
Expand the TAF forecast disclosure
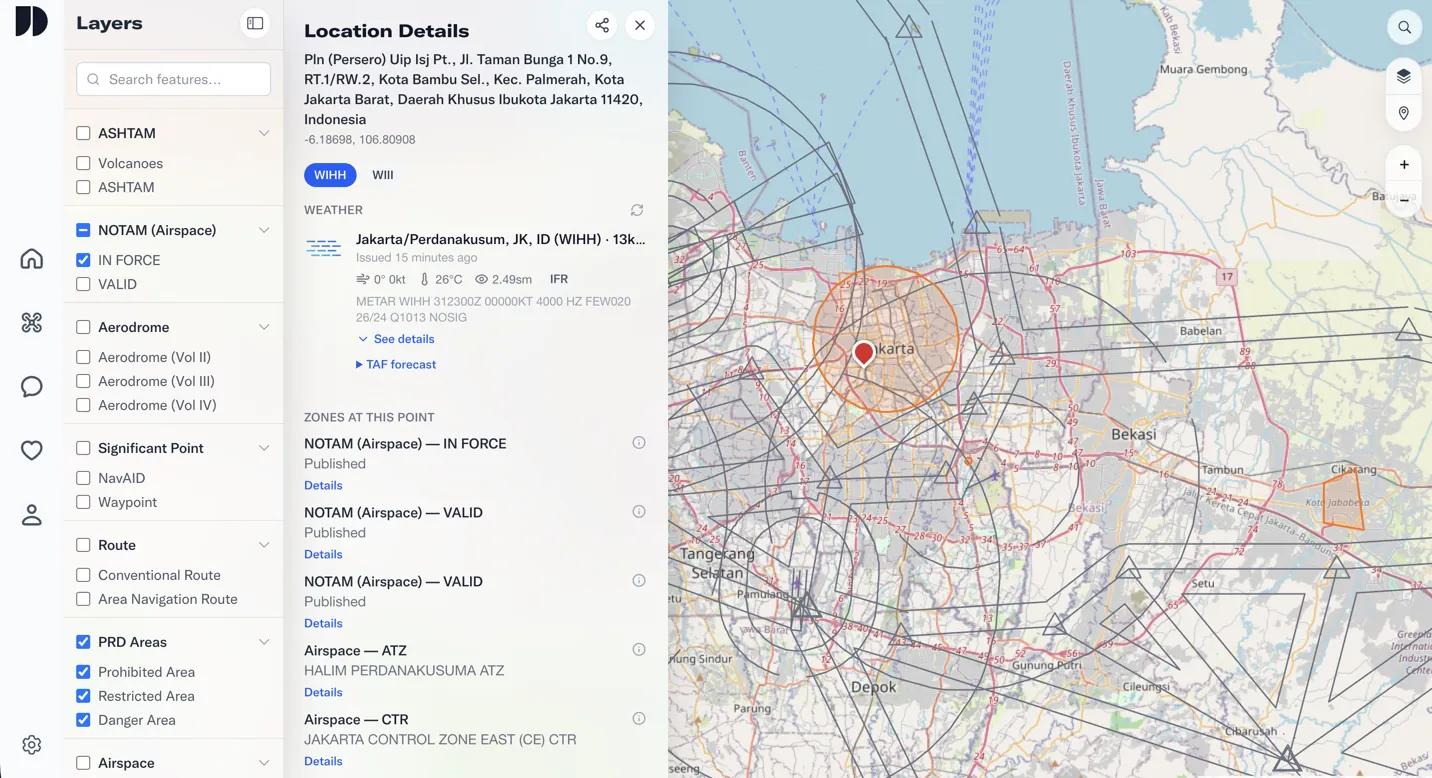click(396, 364)
